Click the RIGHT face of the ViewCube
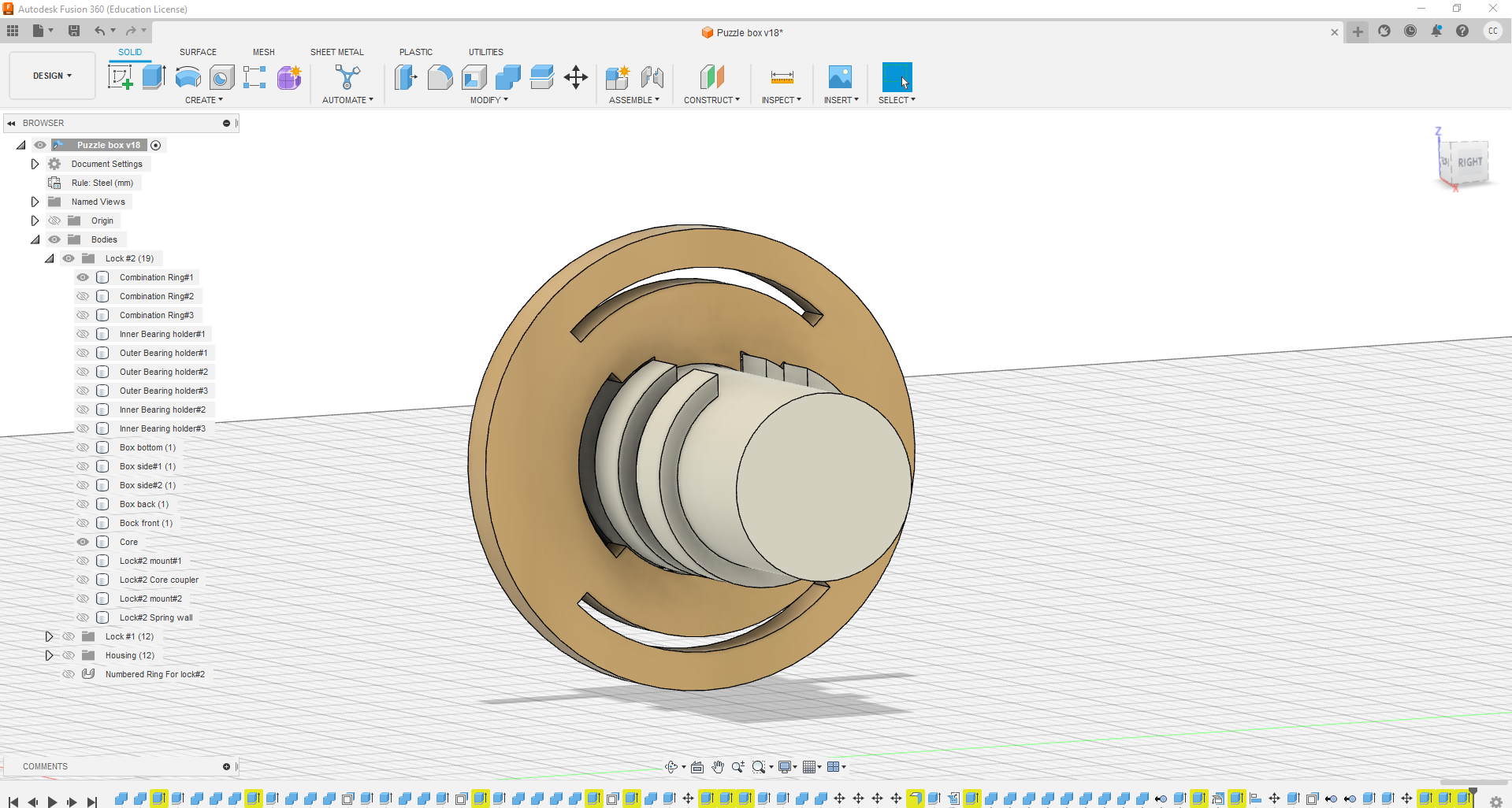 tap(1469, 161)
